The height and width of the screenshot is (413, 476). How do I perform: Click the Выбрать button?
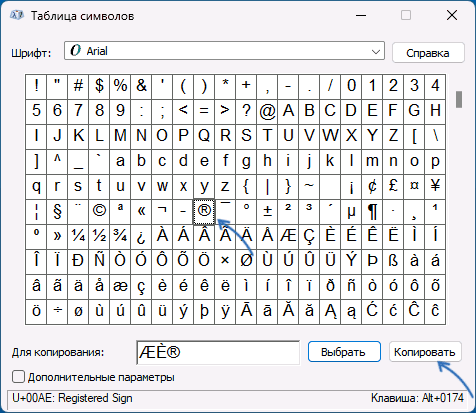(344, 352)
